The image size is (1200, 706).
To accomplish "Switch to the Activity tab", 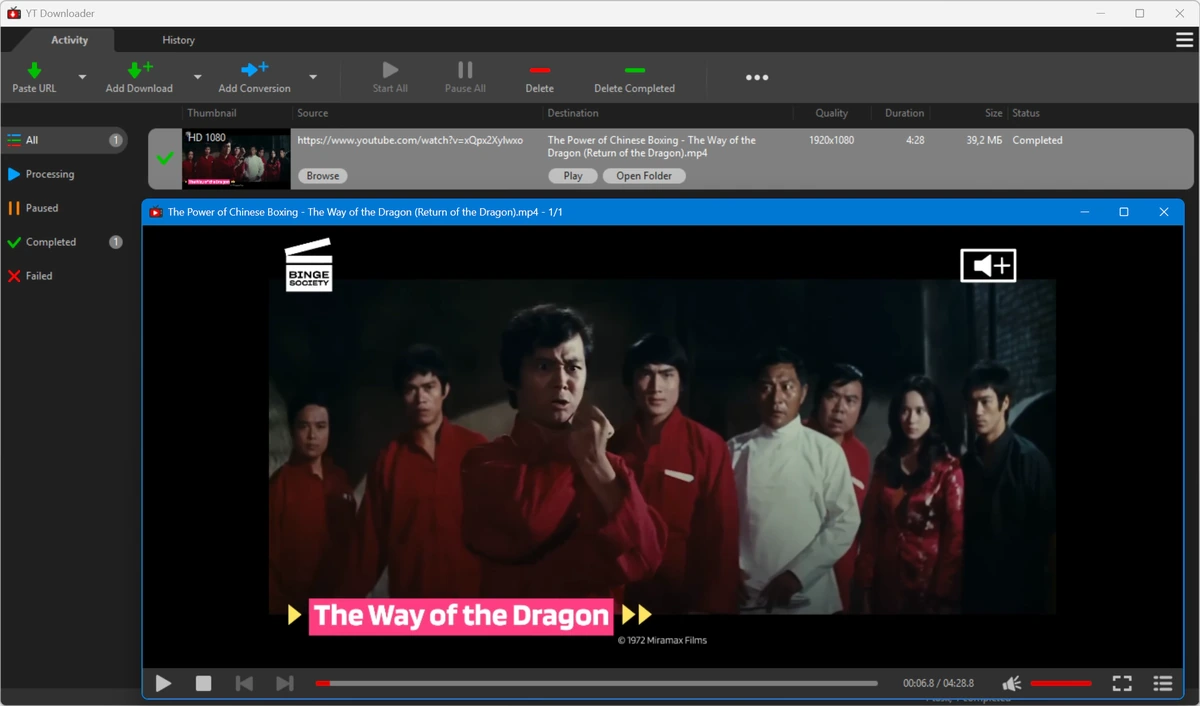I will click(70, 40).
